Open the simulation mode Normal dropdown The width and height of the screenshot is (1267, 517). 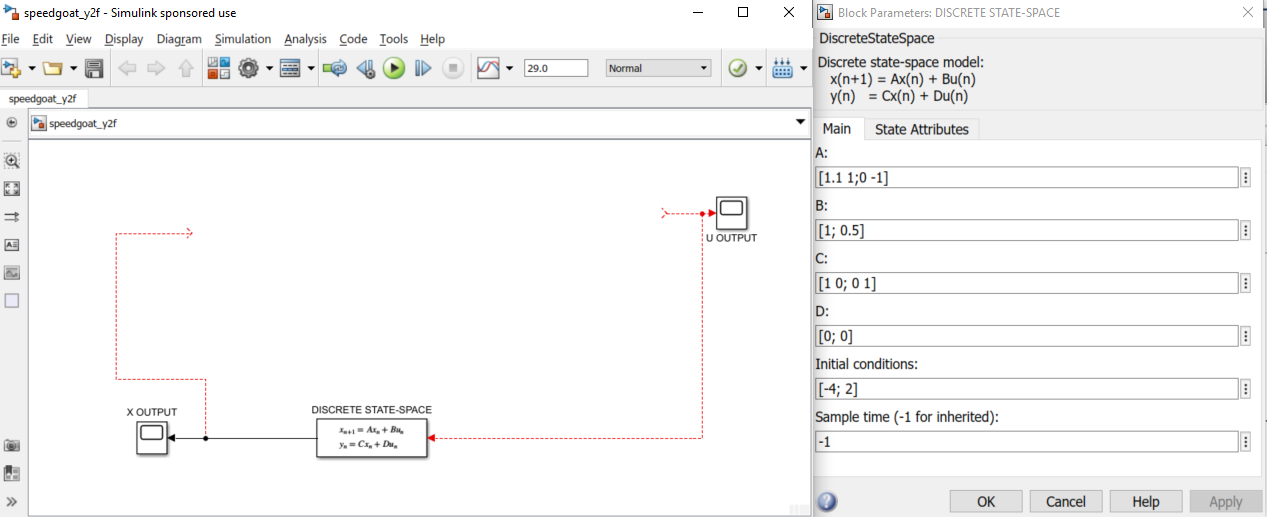point(658,68)
